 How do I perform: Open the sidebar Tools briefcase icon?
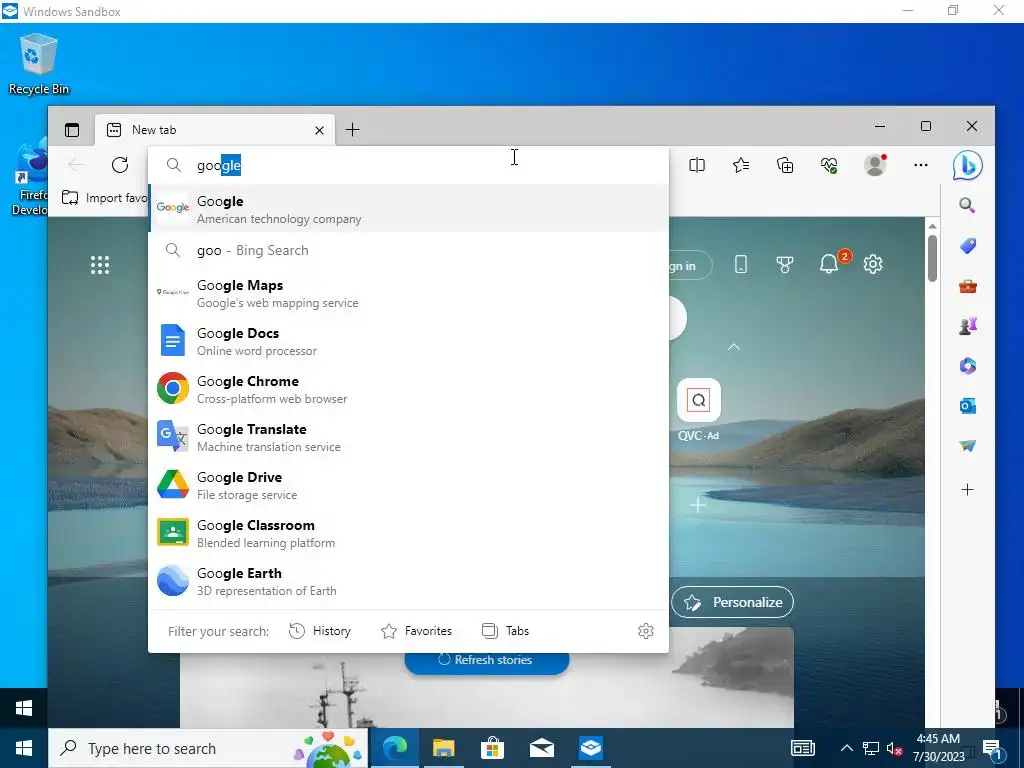[x=967, y=286]
